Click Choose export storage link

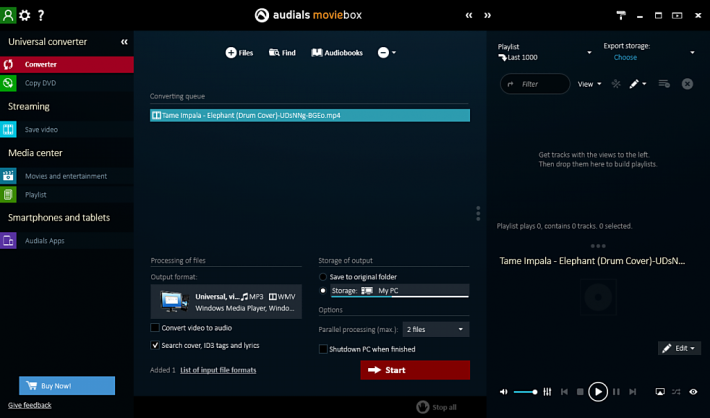tap(625, 58)
